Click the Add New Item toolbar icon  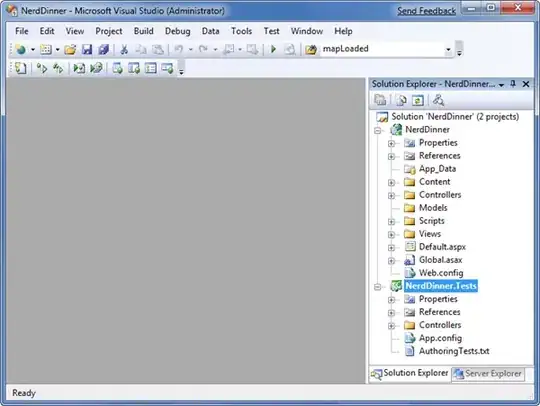(45, 50)
